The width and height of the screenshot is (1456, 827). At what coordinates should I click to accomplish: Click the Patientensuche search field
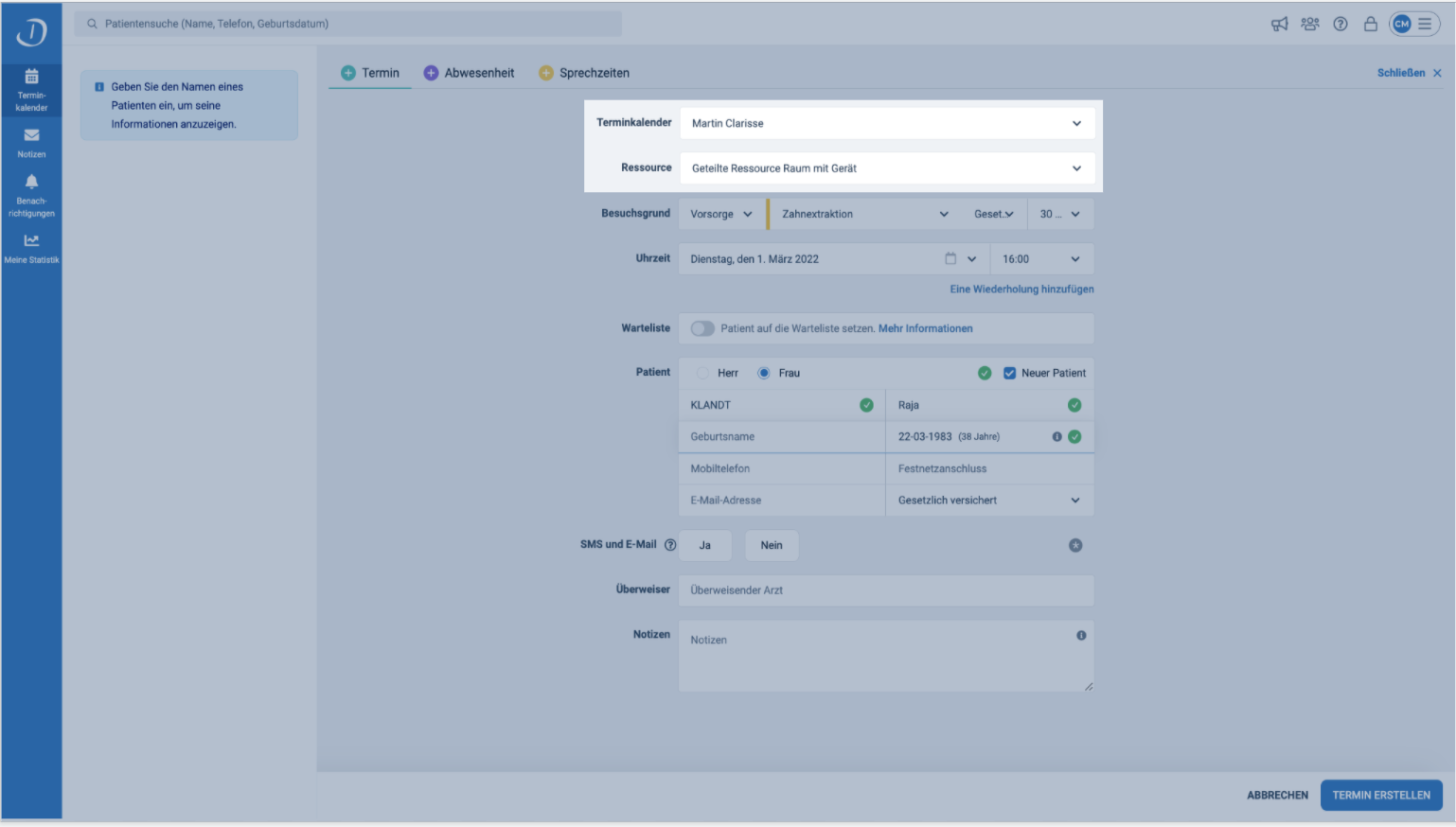(x=348, y=24)
